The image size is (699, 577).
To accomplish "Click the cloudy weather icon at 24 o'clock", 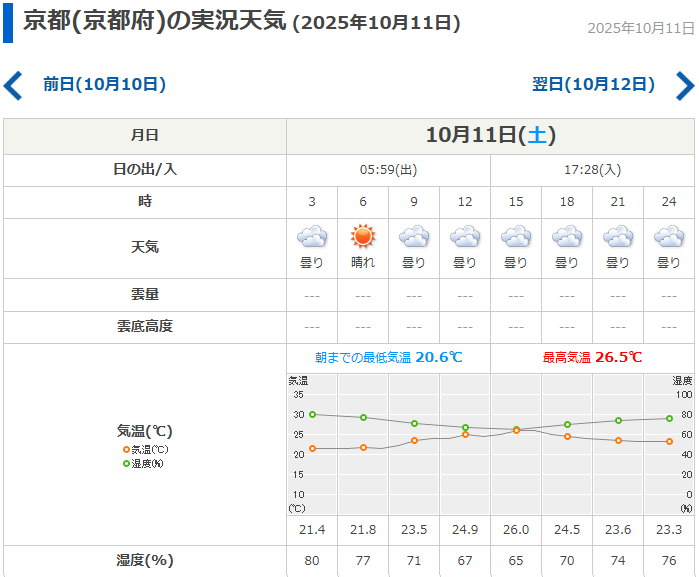I will [x=669, y=238].
